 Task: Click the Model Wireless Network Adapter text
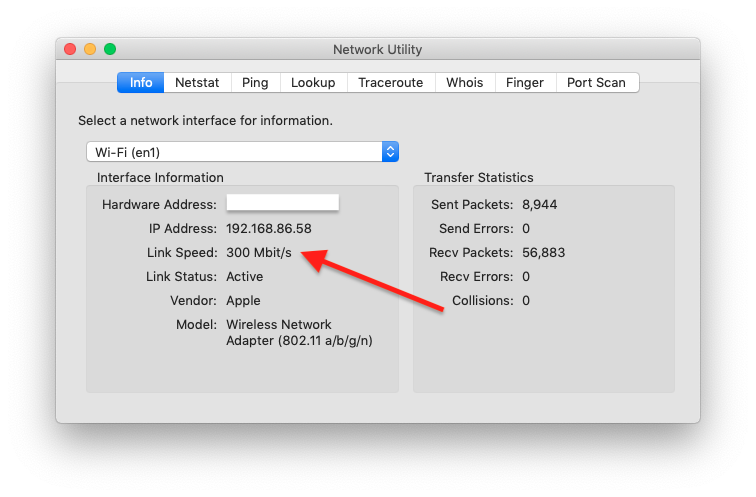(299, 333)
